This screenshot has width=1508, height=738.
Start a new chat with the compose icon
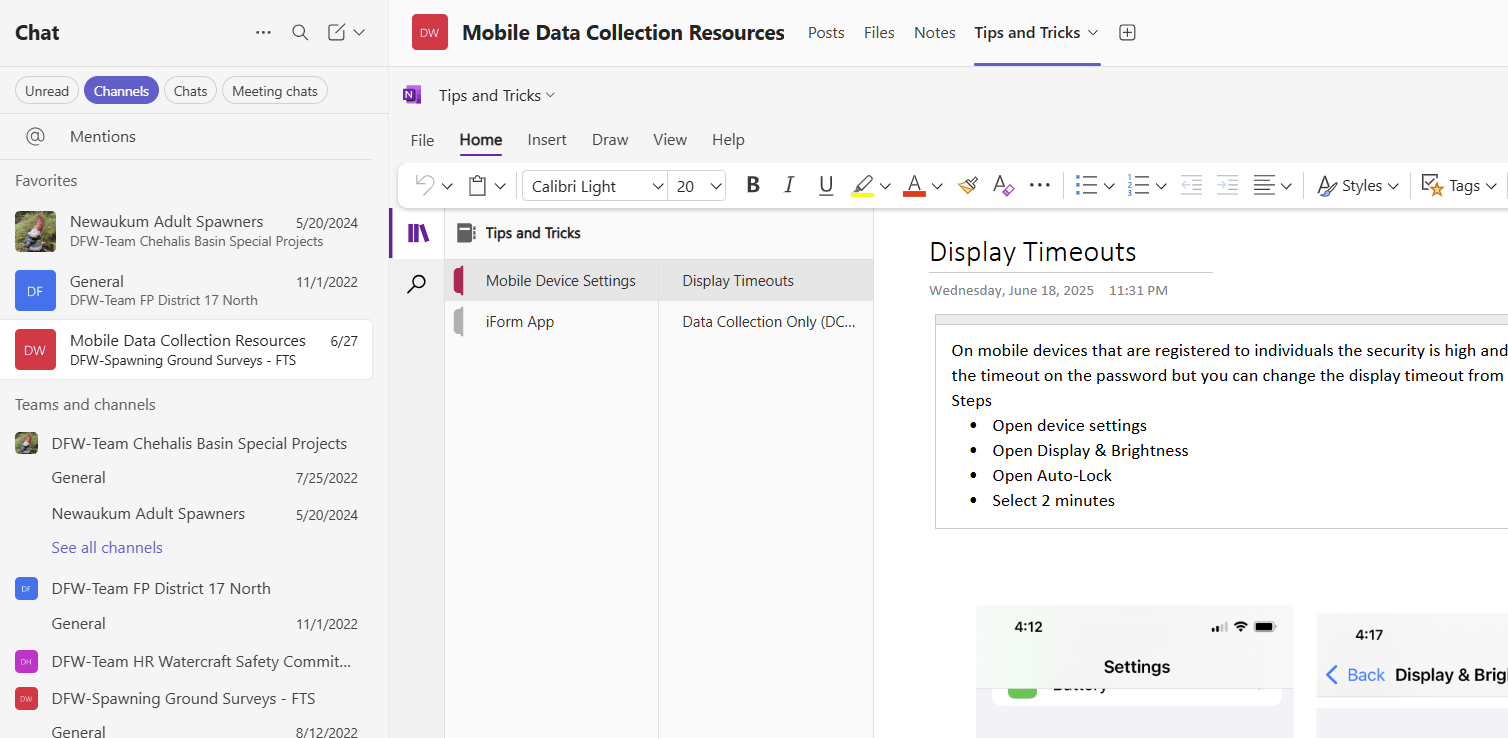click(337, 33)
